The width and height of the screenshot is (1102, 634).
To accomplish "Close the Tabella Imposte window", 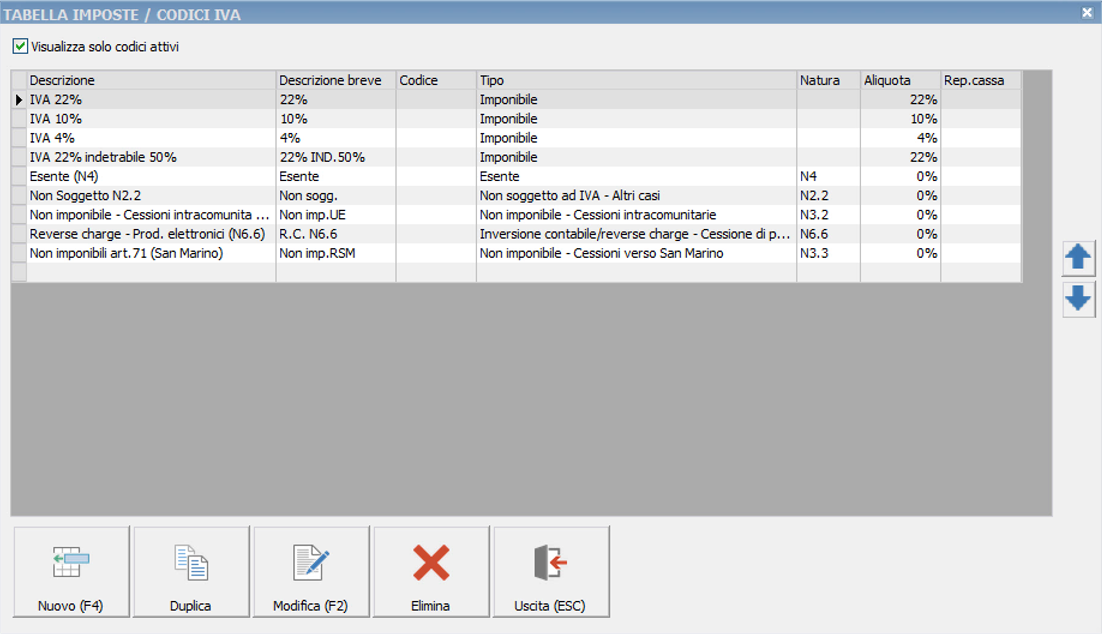I will pos(1087,13).
